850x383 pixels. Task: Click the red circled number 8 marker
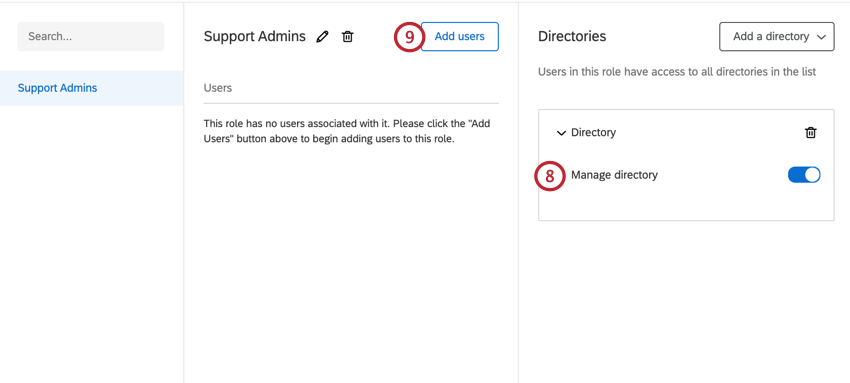tap(550, 176)
